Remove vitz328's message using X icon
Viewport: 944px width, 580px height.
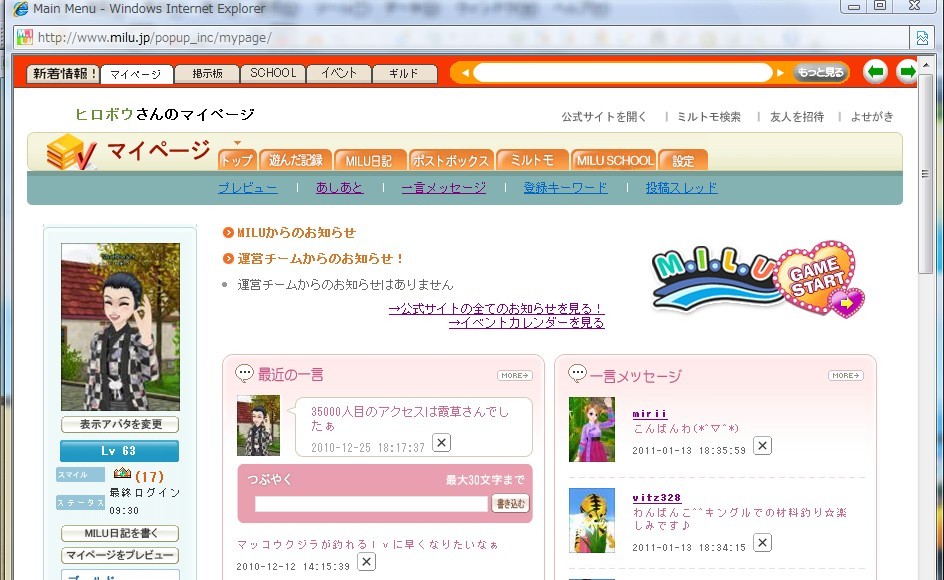pos(762,542)
